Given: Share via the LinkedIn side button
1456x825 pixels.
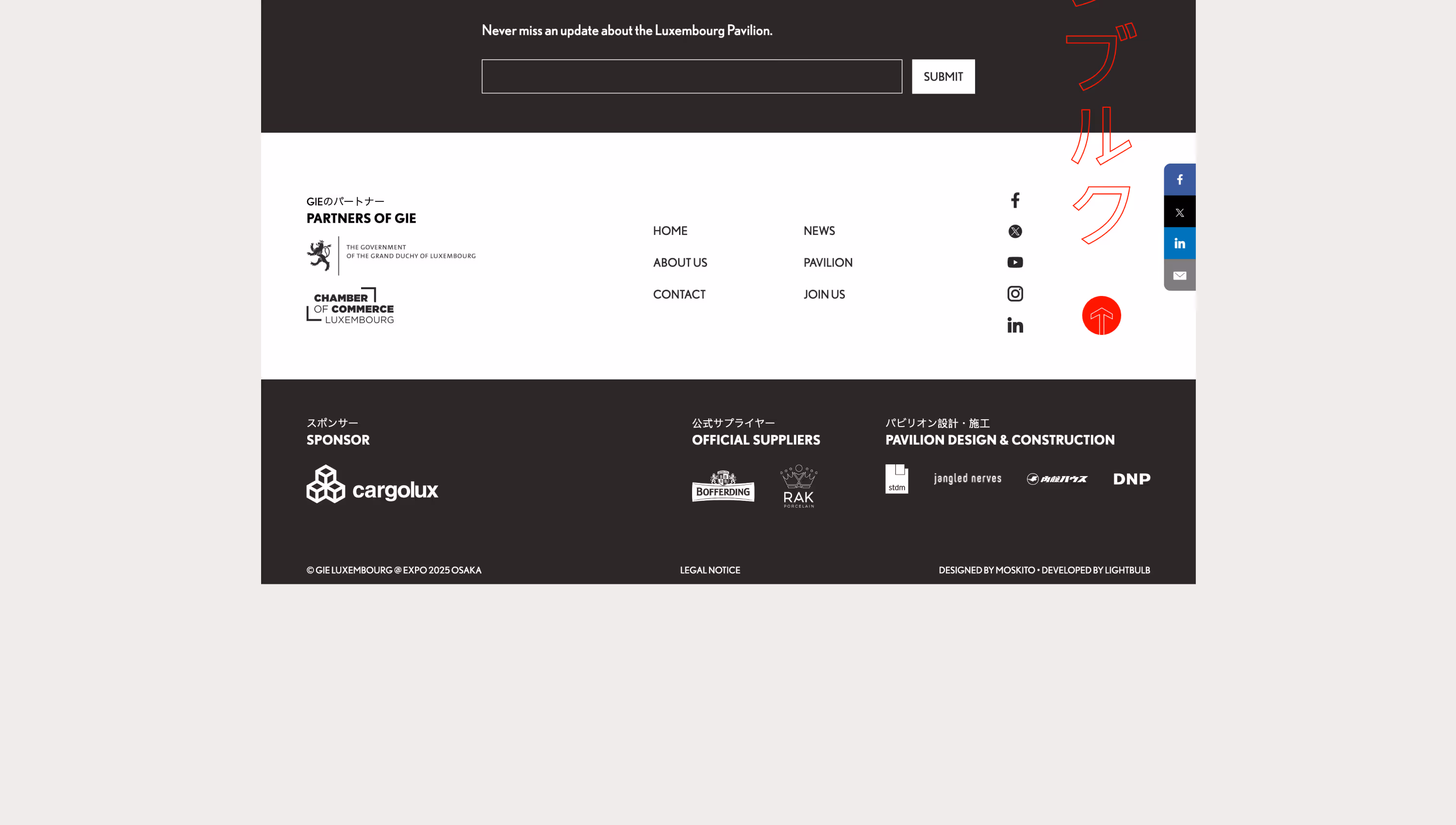Looking at the screenshot, I should 1179,244.
